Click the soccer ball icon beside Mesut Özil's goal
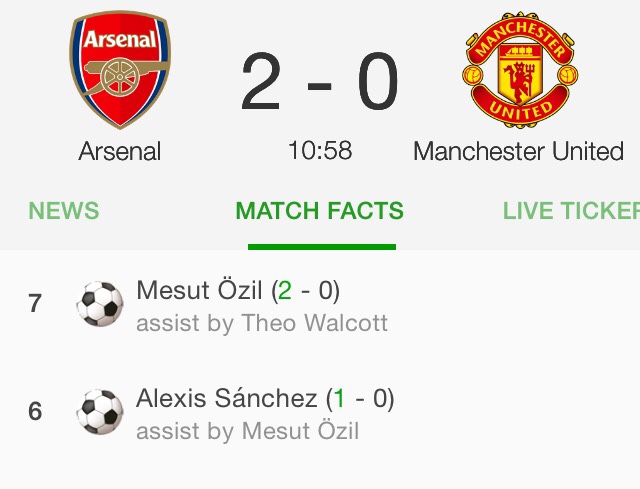This screenshot has width=640, height=489. 100,304
